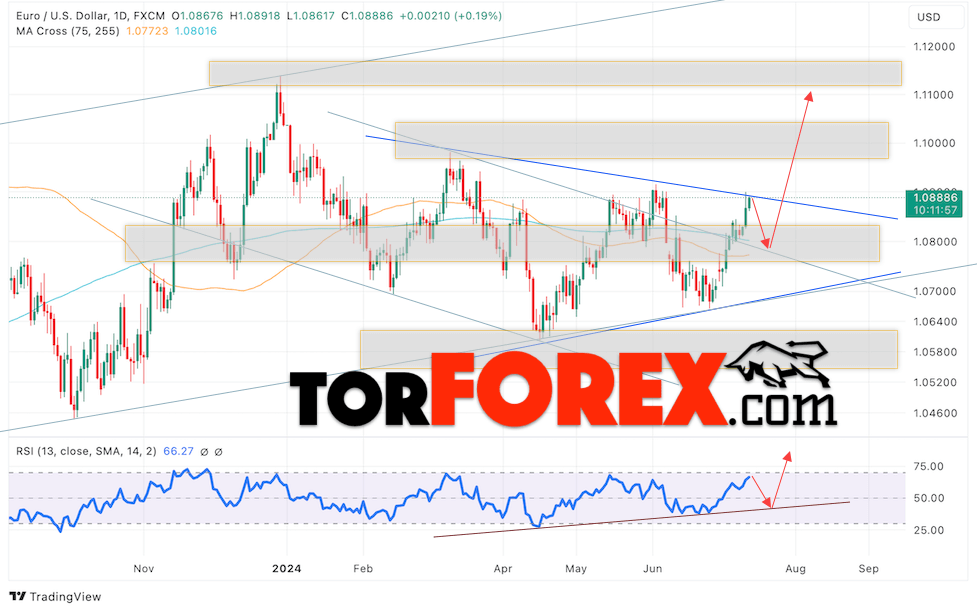Click the Sep label on time axis

pyautogui.click(x=869, y=568)
